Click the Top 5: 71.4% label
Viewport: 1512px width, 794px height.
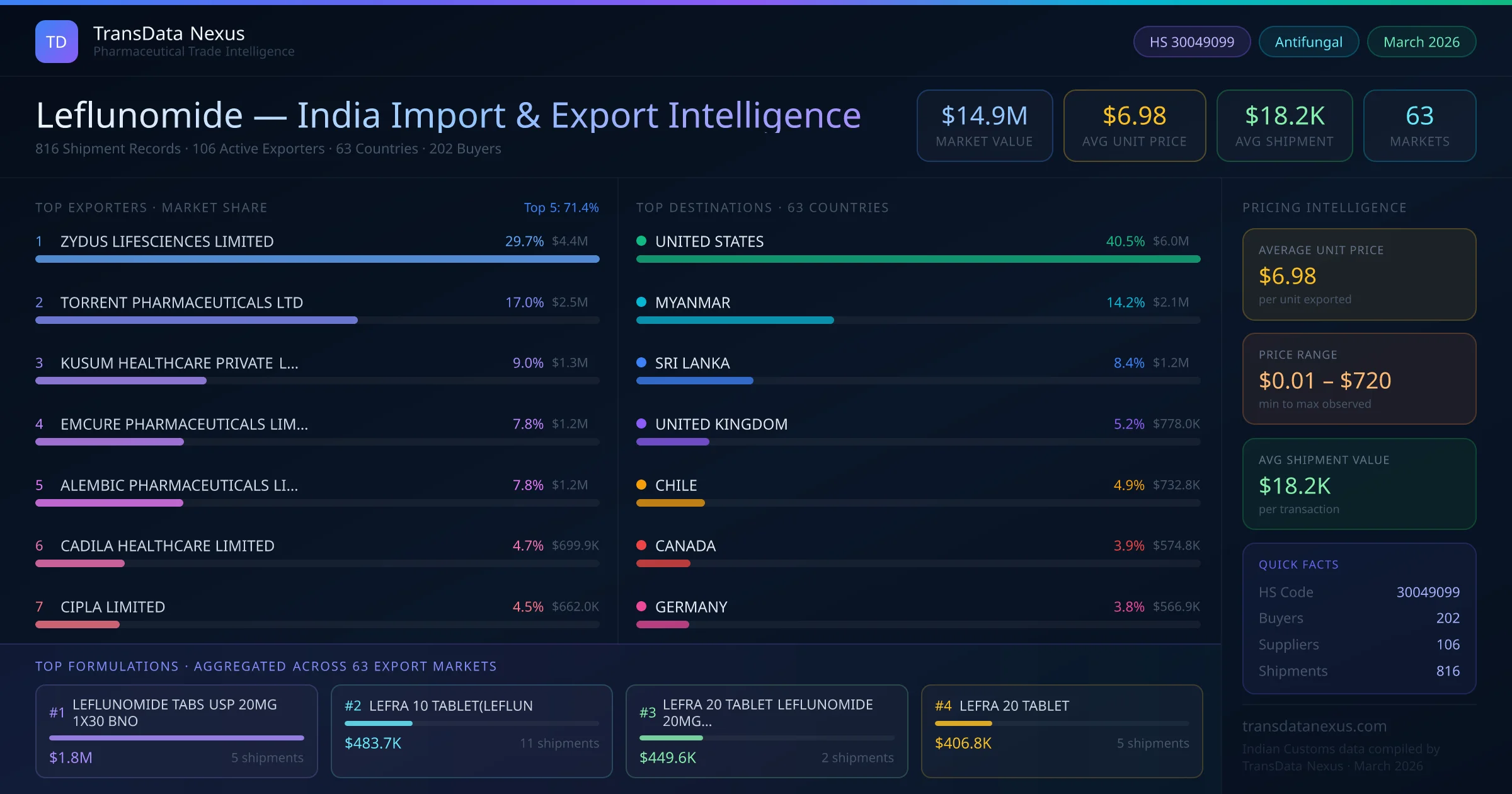tap(561, 207)
